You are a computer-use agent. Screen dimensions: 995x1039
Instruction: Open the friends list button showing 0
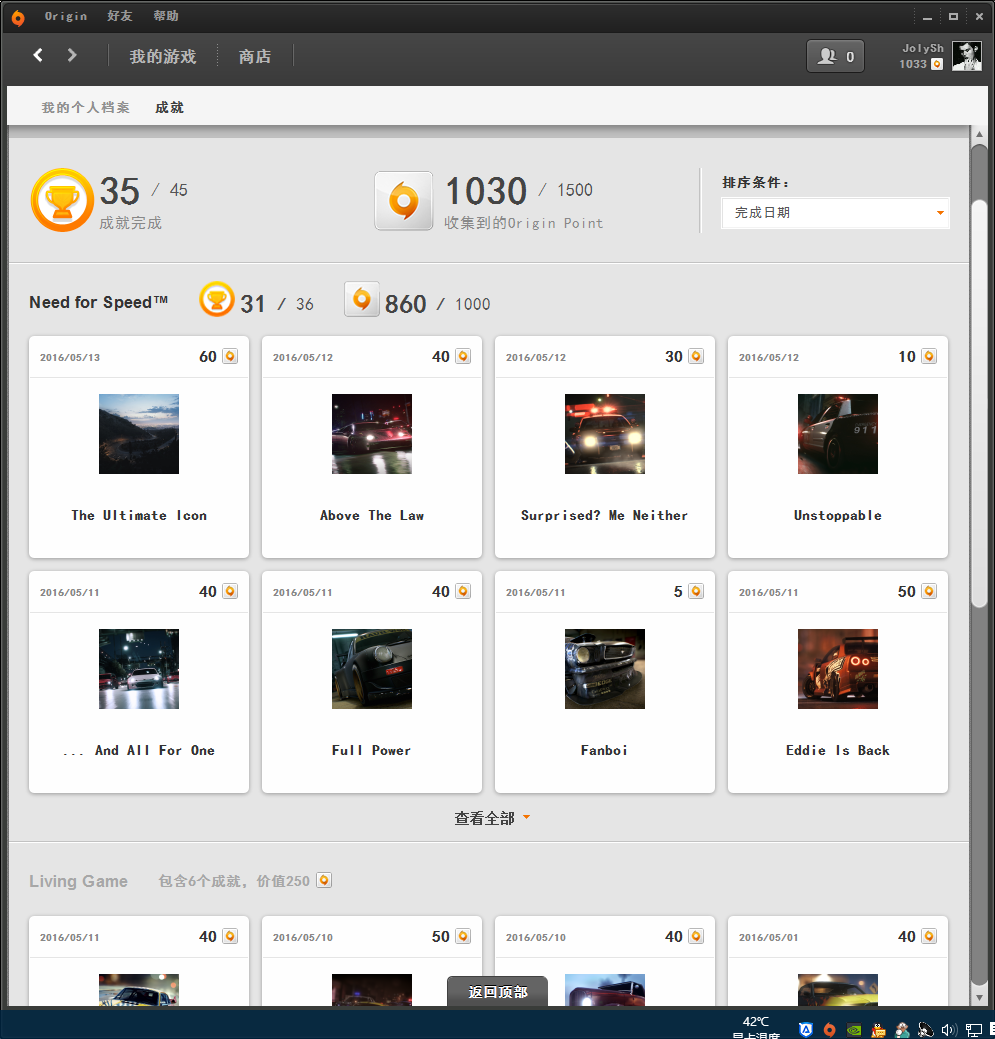(835, 56)
